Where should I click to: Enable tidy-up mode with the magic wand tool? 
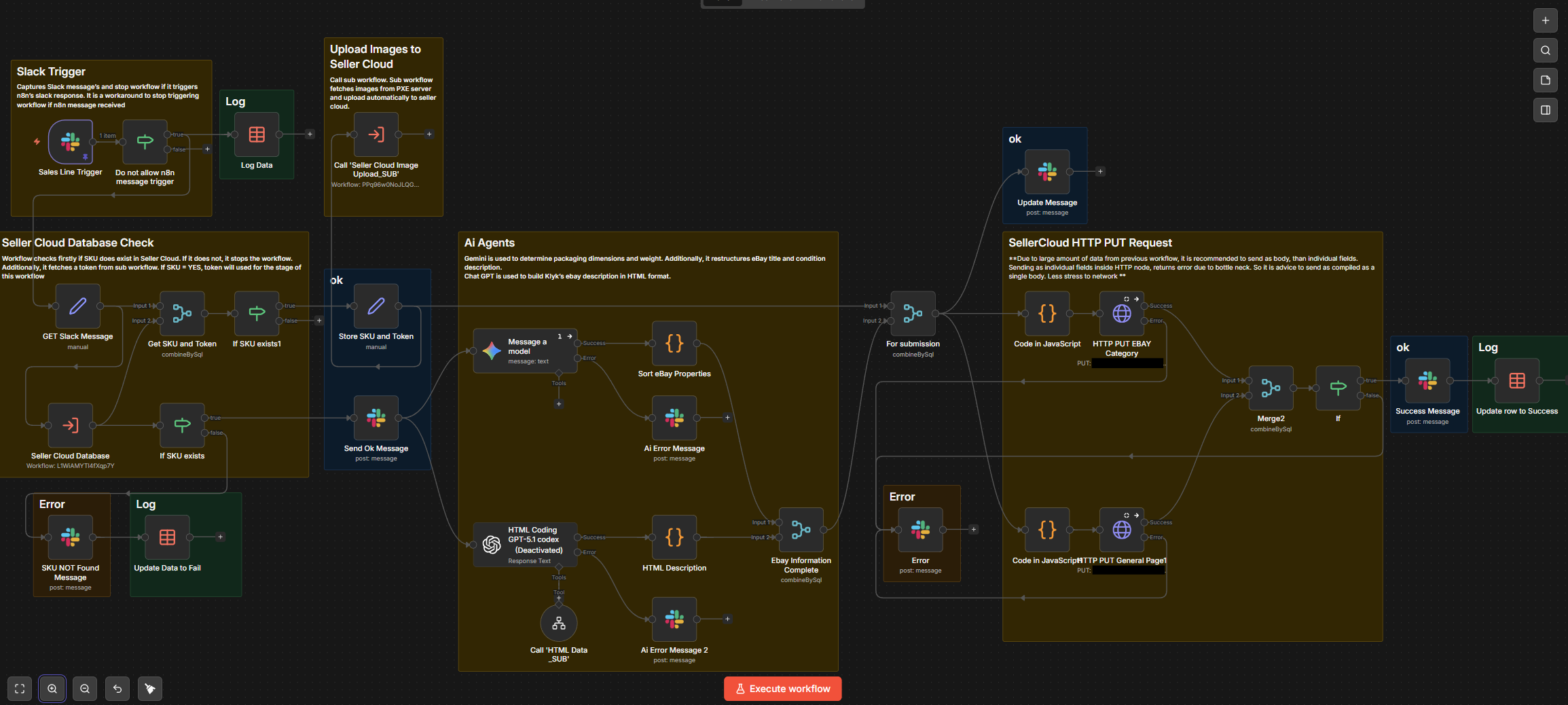pyautogui.click(x=149, y=689)
